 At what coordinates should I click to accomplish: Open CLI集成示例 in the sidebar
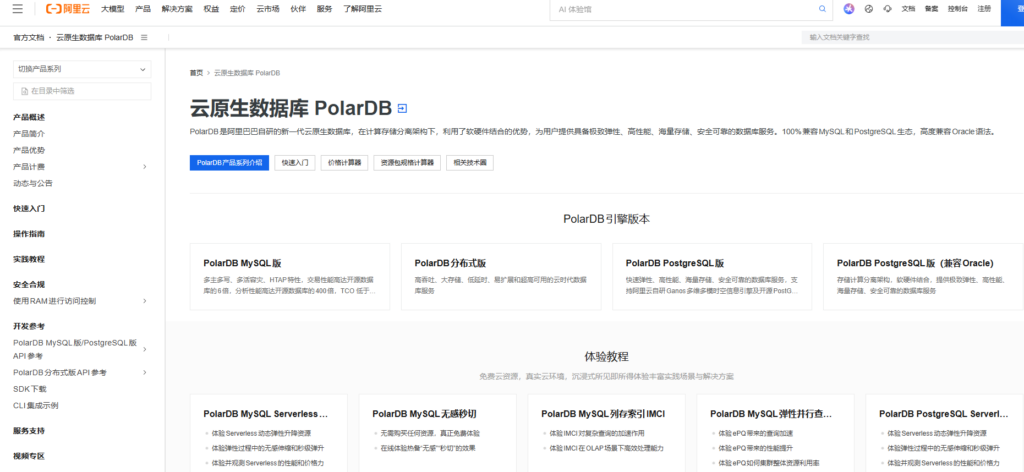click(x=35, y=405)
